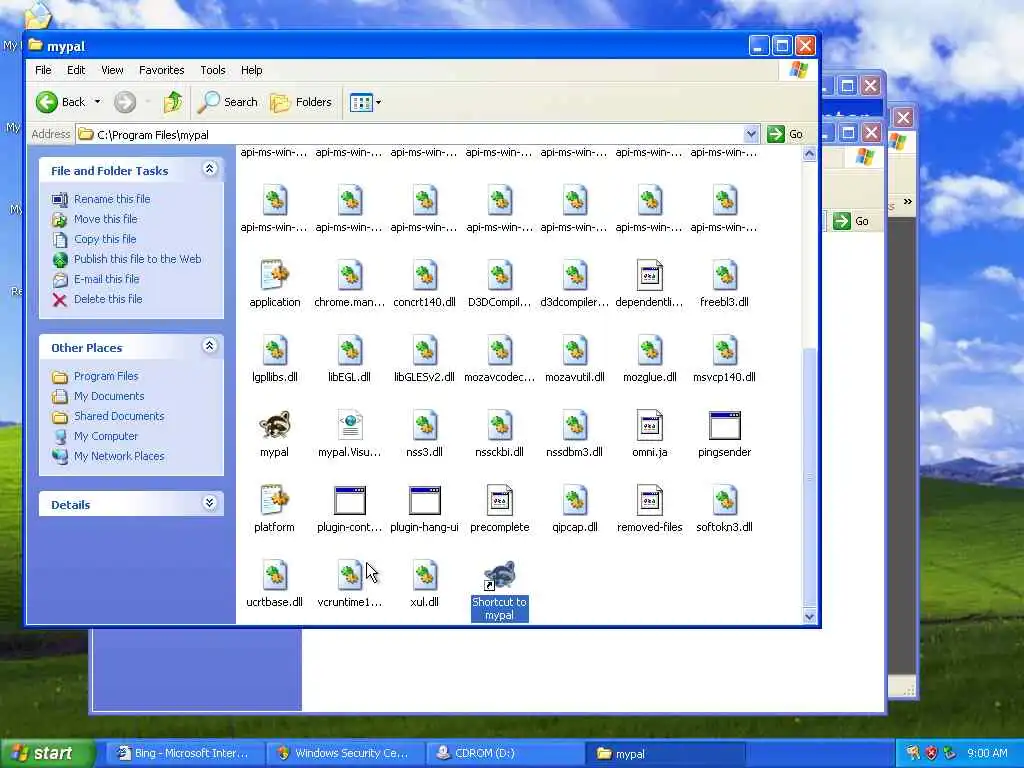The height and width of the screenshot is (768, 1024).
Task: Select the plugin-hang-ui executable icon
Action: (424, 501)
